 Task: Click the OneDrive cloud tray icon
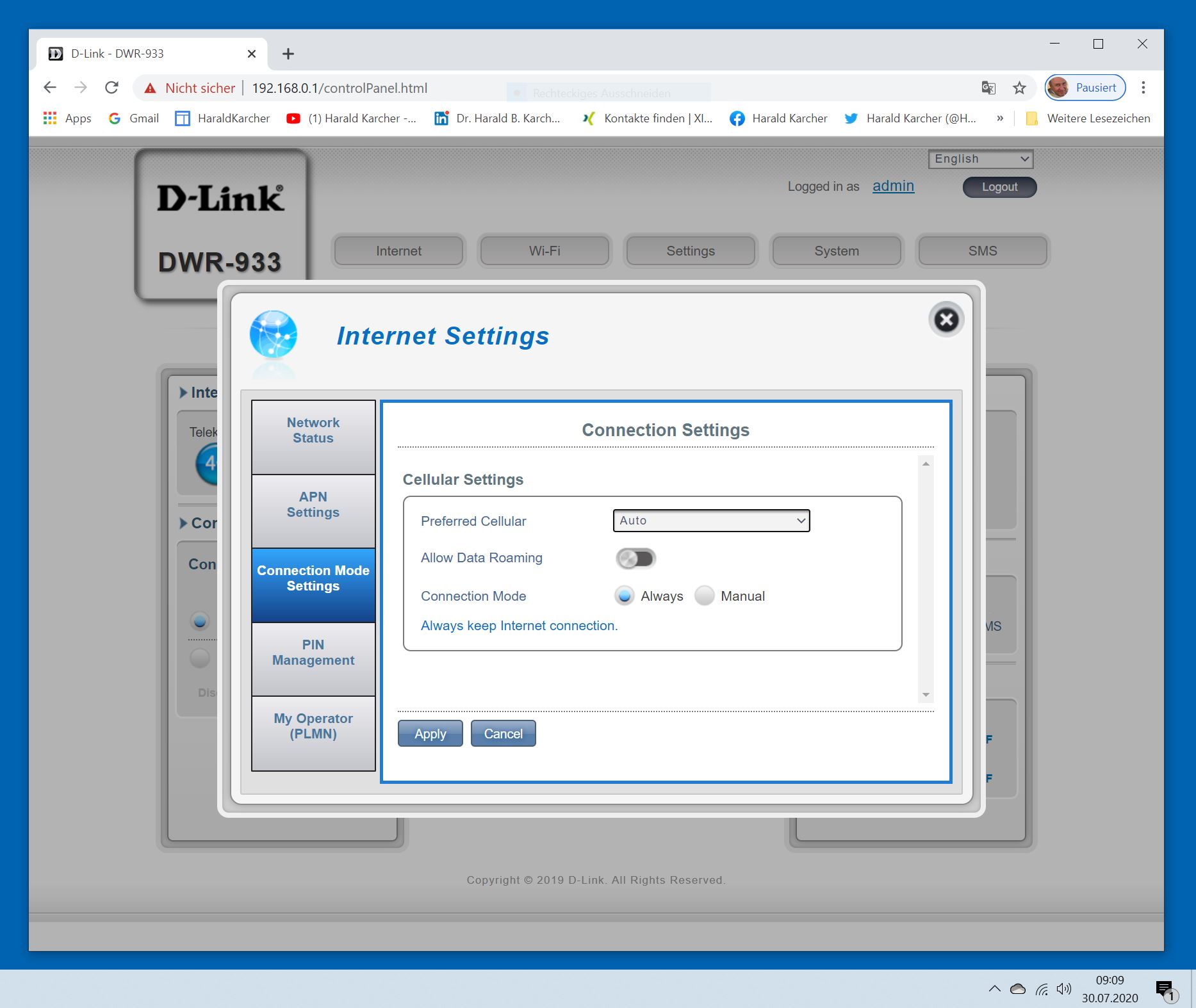(1017, 989)
